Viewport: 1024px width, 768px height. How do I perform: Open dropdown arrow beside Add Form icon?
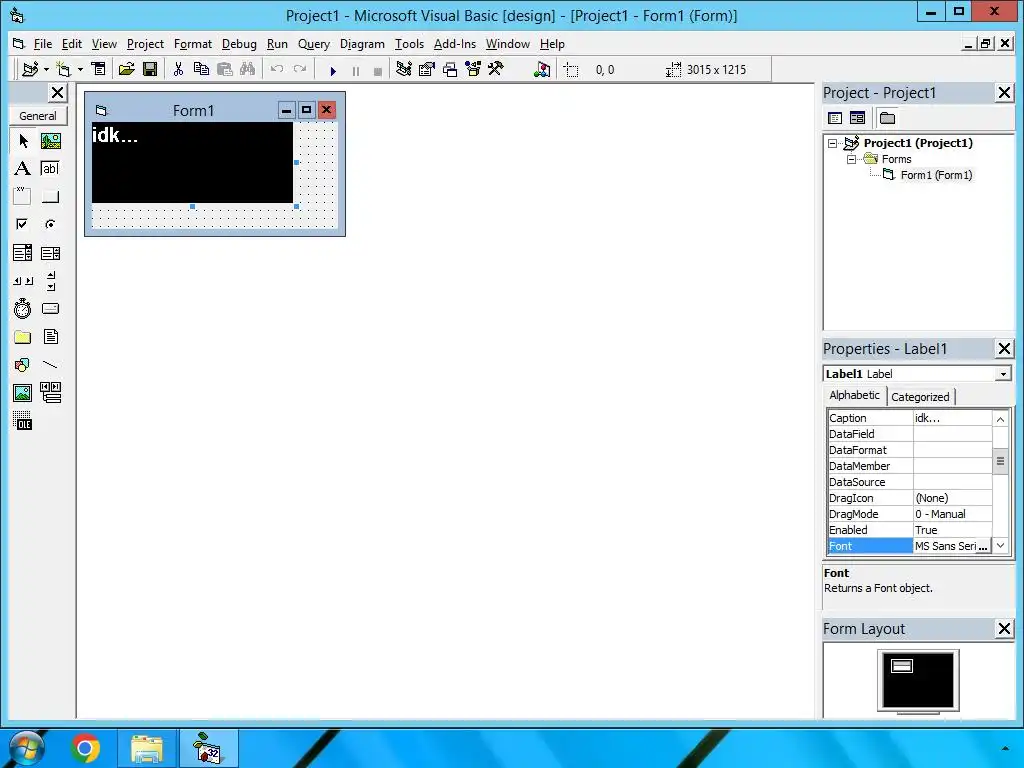coord(80,69)
